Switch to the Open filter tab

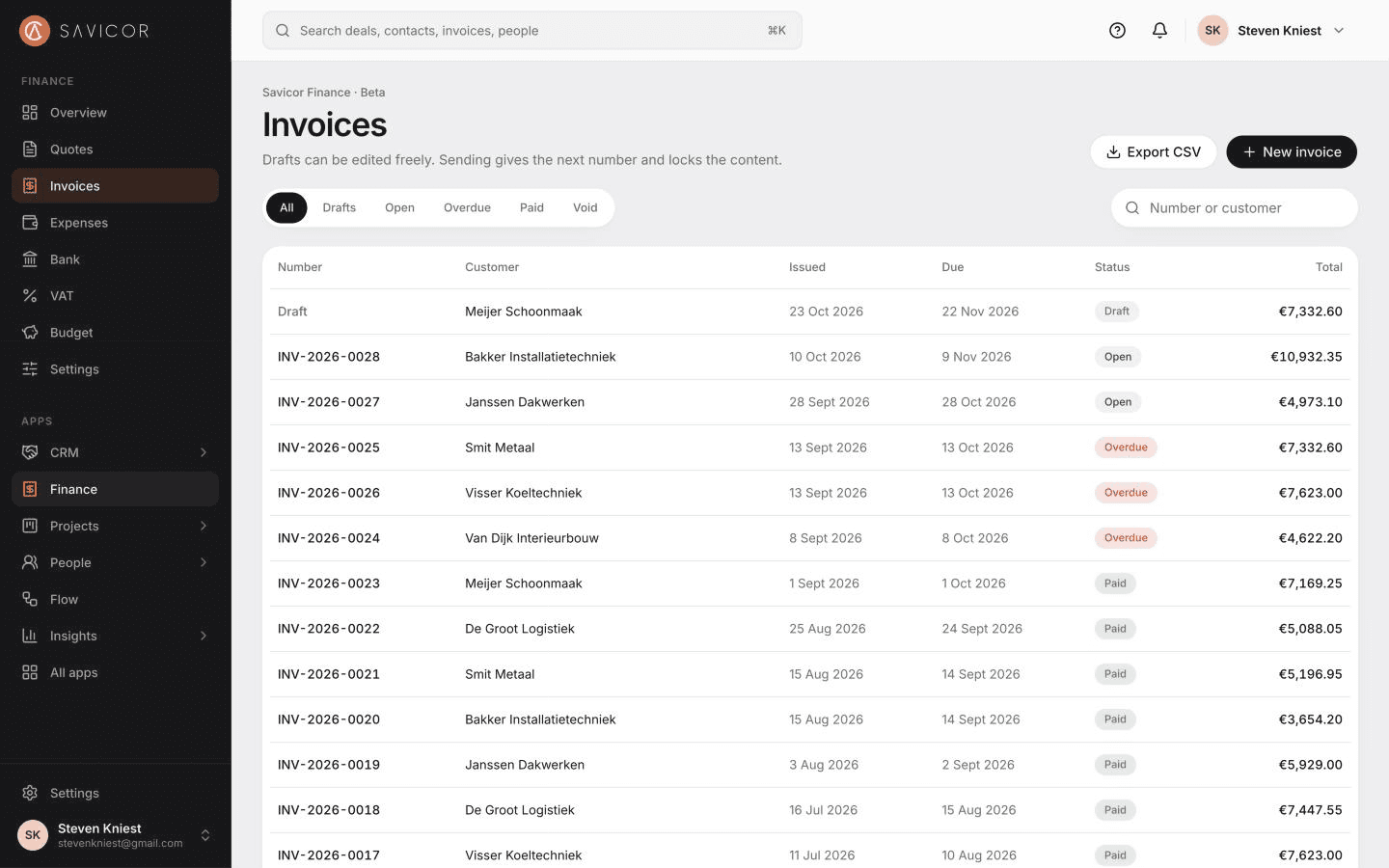(399, 207)
